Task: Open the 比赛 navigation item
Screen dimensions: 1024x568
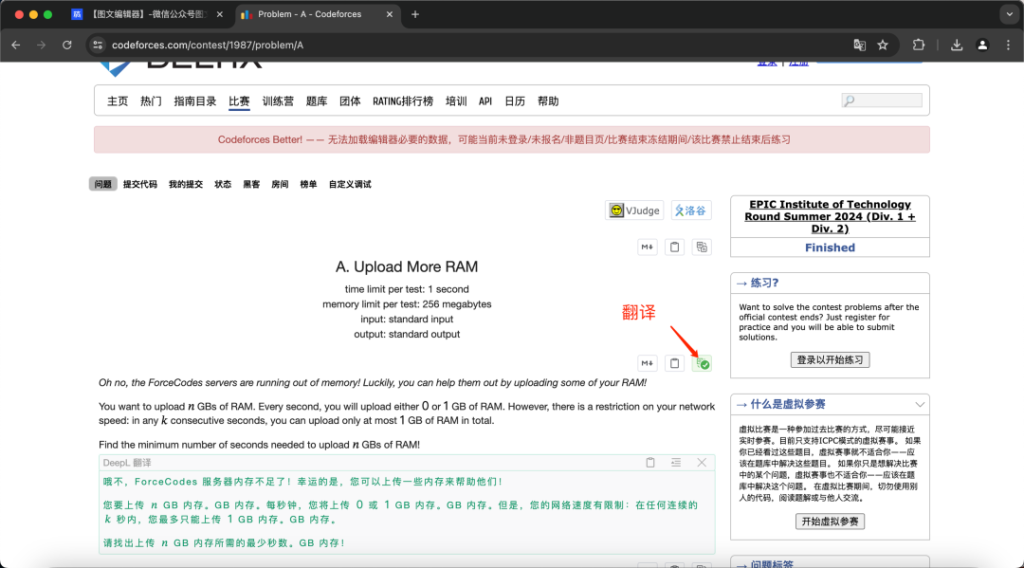Action: [x=239, y=101]
